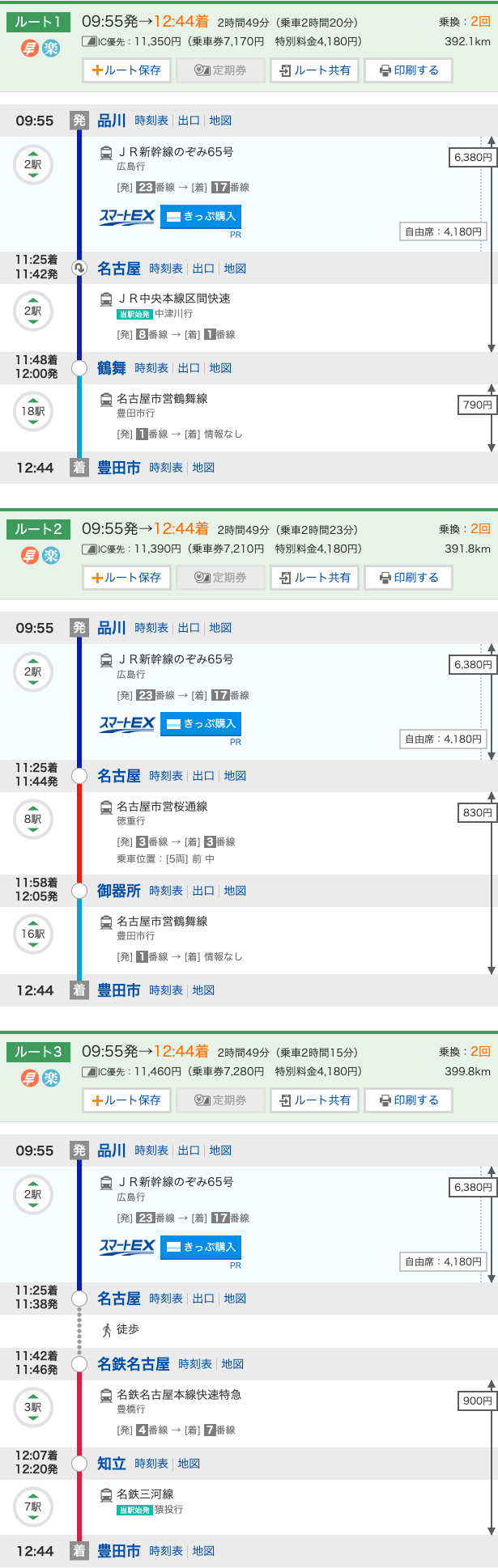
Task: Expand the 2駅 stops for のぞみ65号 in Route 2
Action: (x=32, y=672)
